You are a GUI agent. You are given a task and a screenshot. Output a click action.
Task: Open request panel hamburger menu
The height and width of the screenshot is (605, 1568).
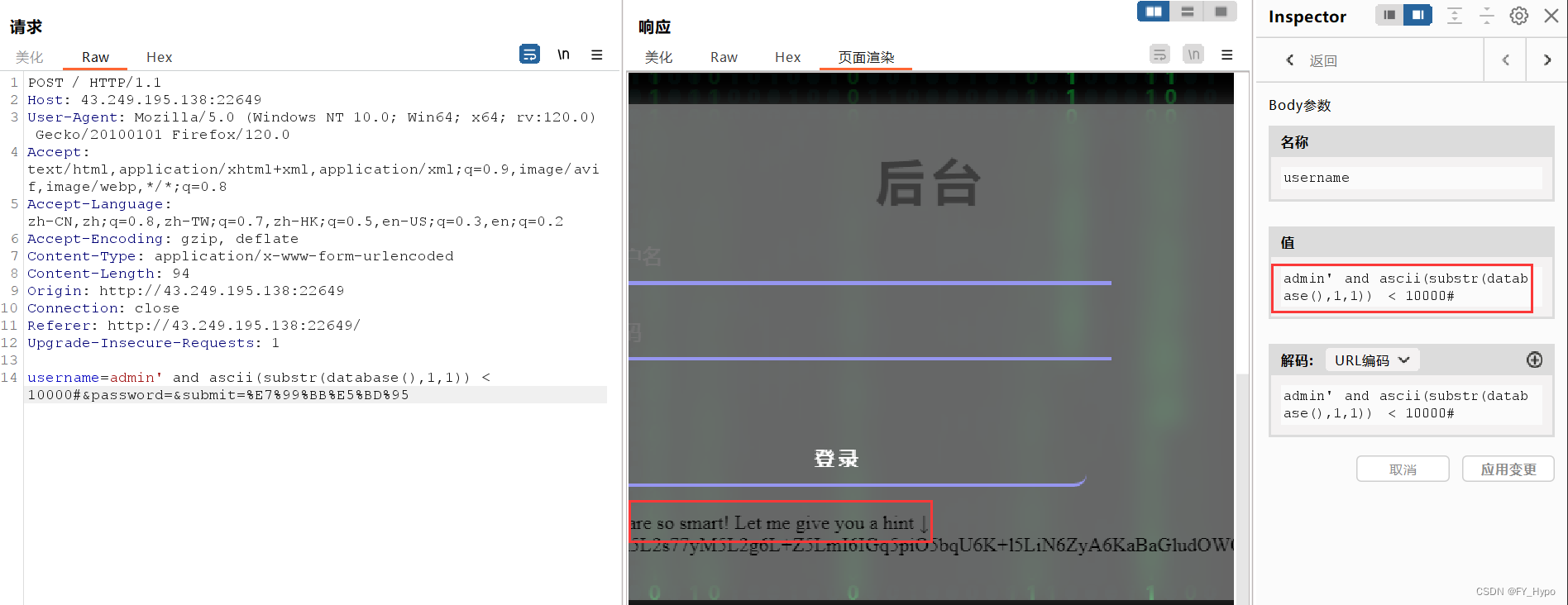click(596, 55)
